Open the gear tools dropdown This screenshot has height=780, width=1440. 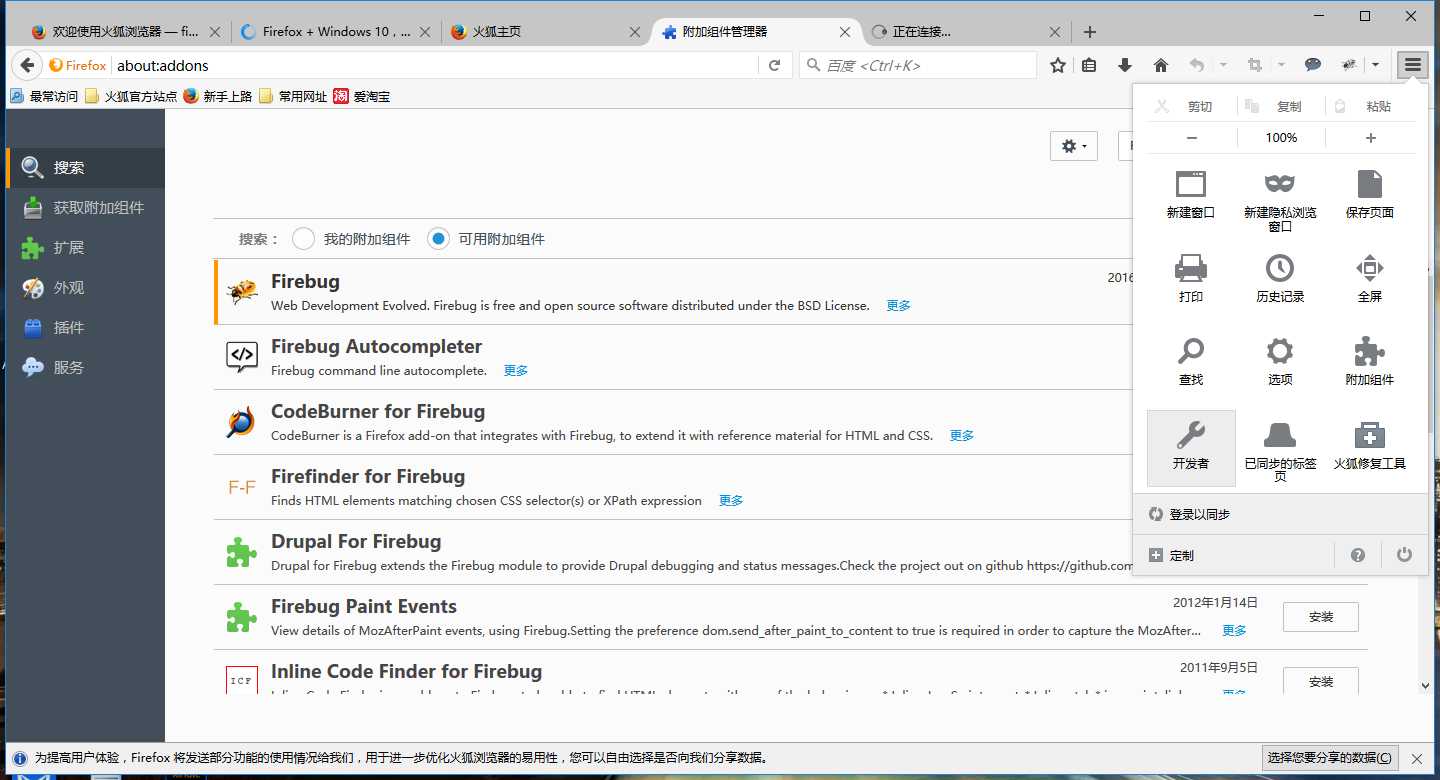click(x=1074, y=146)
